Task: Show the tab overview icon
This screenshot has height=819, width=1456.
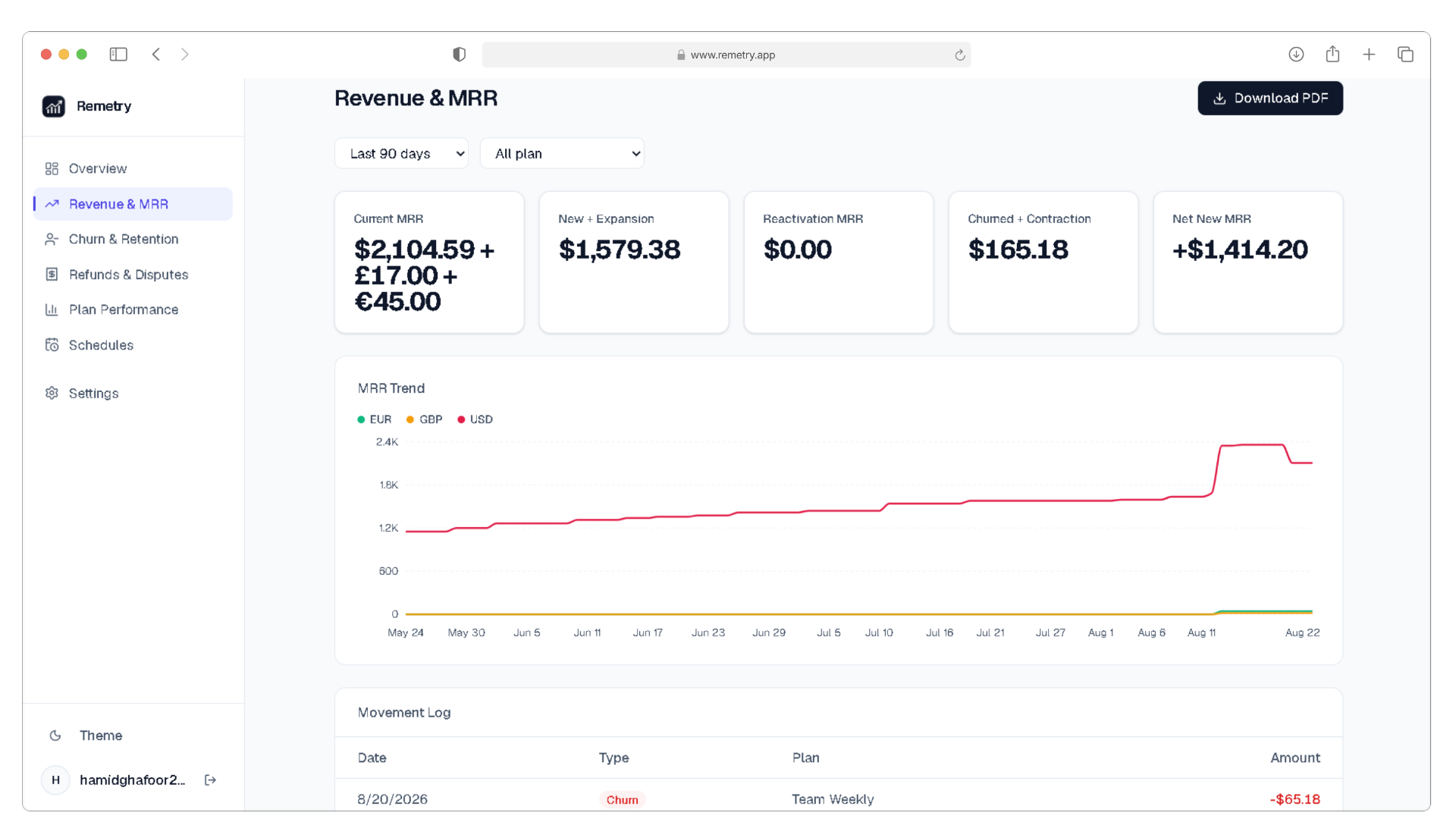Action: click(x=1405, y=55)
